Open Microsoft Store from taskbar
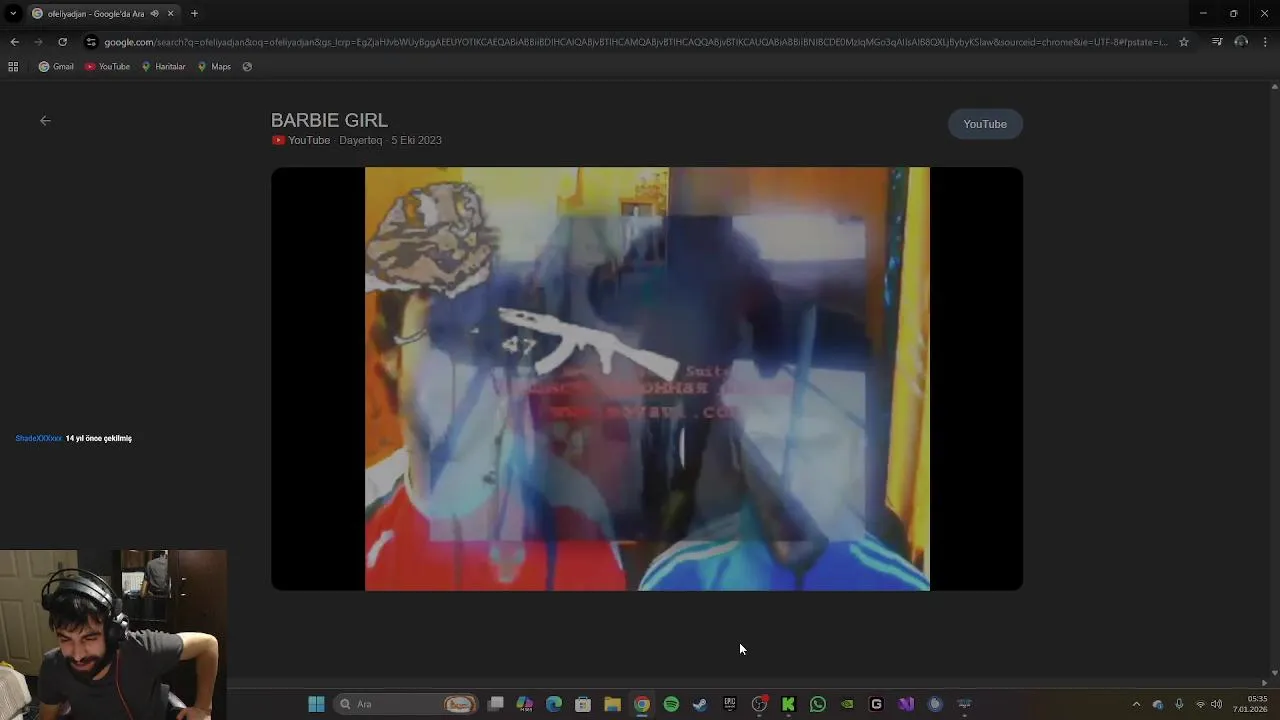1280x720 pixels. (x=583, y=704)
